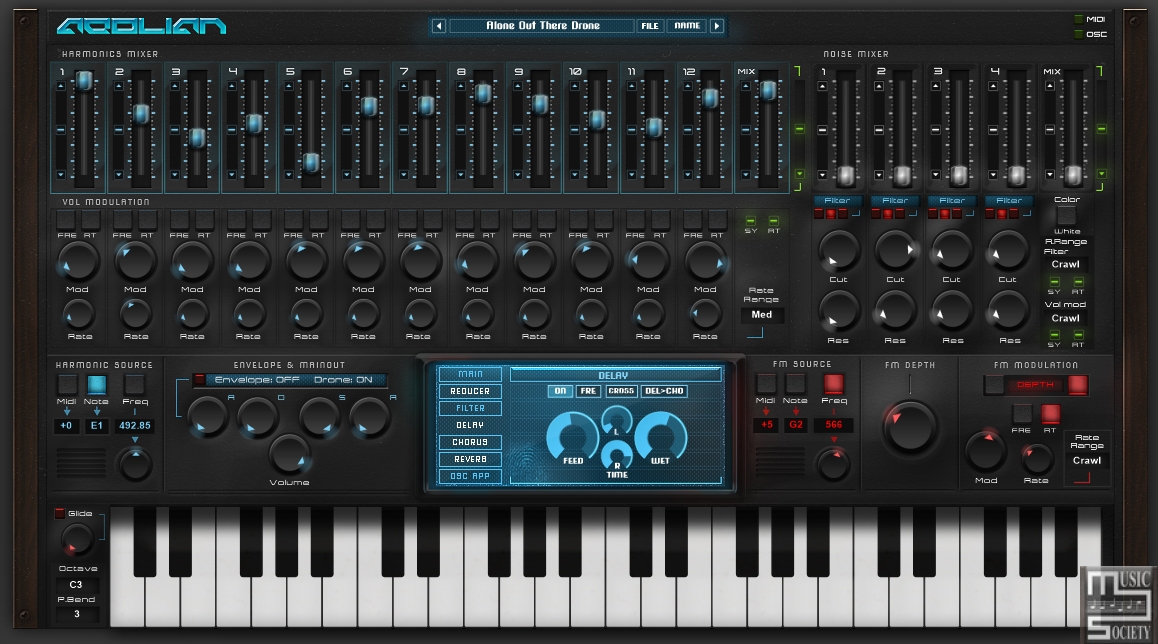The height and width of the screenshot is (644, 1158).
Task: Click the OSC indicator light
Action: [1078, 34]
